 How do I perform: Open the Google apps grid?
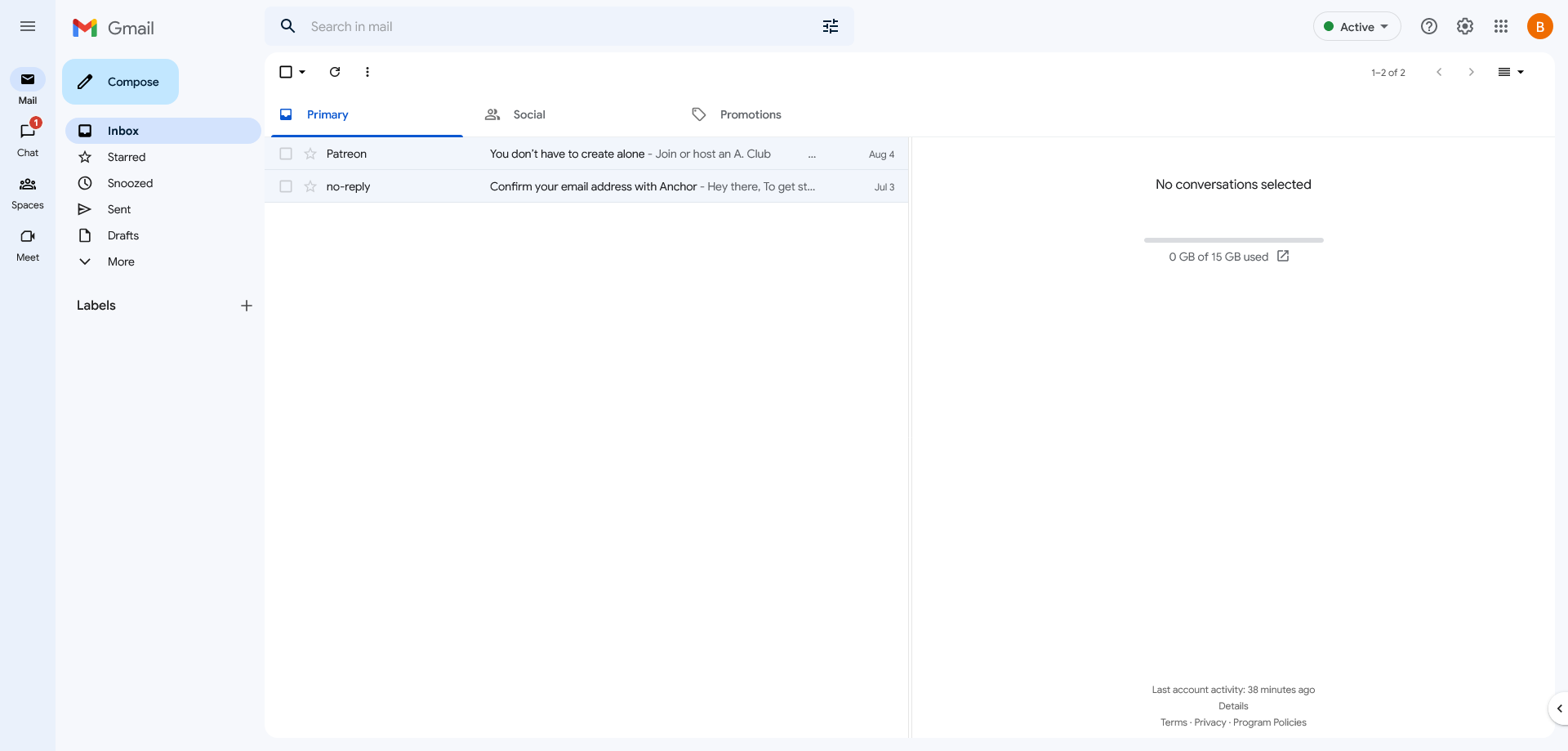1501,26
